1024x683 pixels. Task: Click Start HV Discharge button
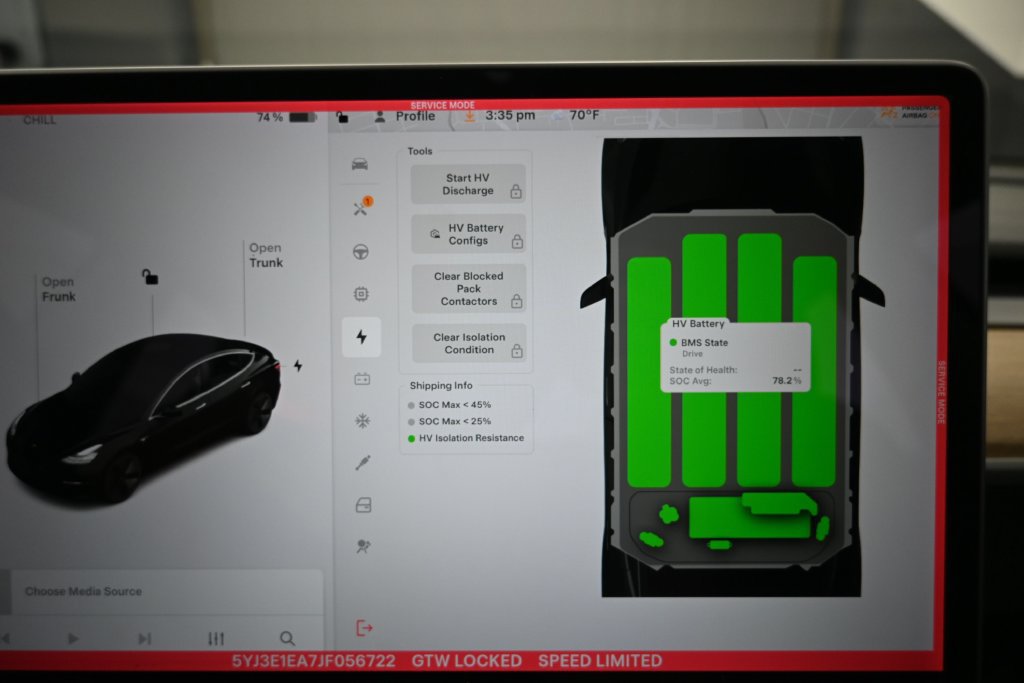(x=468, y=184)
